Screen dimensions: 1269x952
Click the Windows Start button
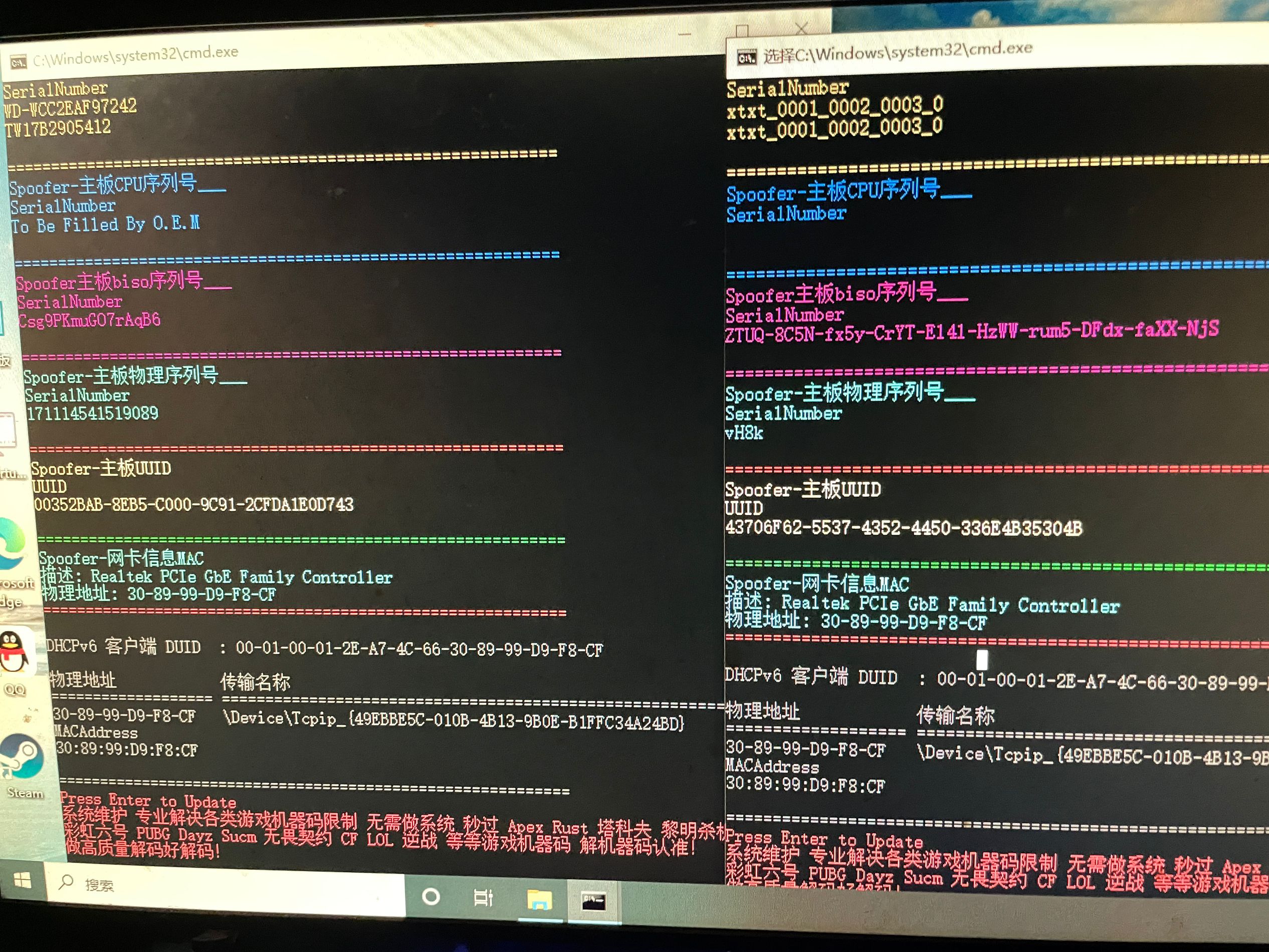click(22, 880)
